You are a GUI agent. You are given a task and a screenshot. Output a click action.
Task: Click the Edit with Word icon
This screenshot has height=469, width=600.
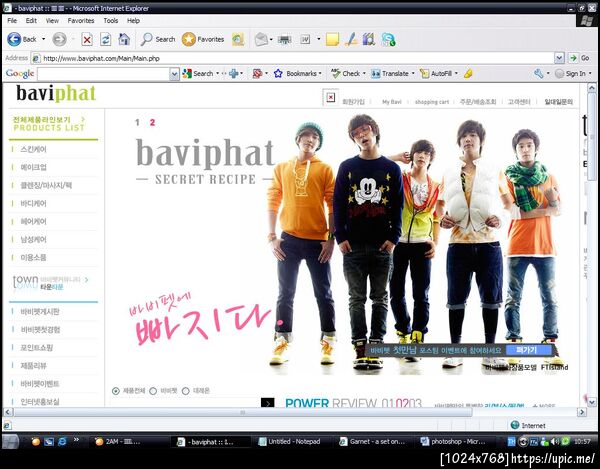[x=305, y=39]
